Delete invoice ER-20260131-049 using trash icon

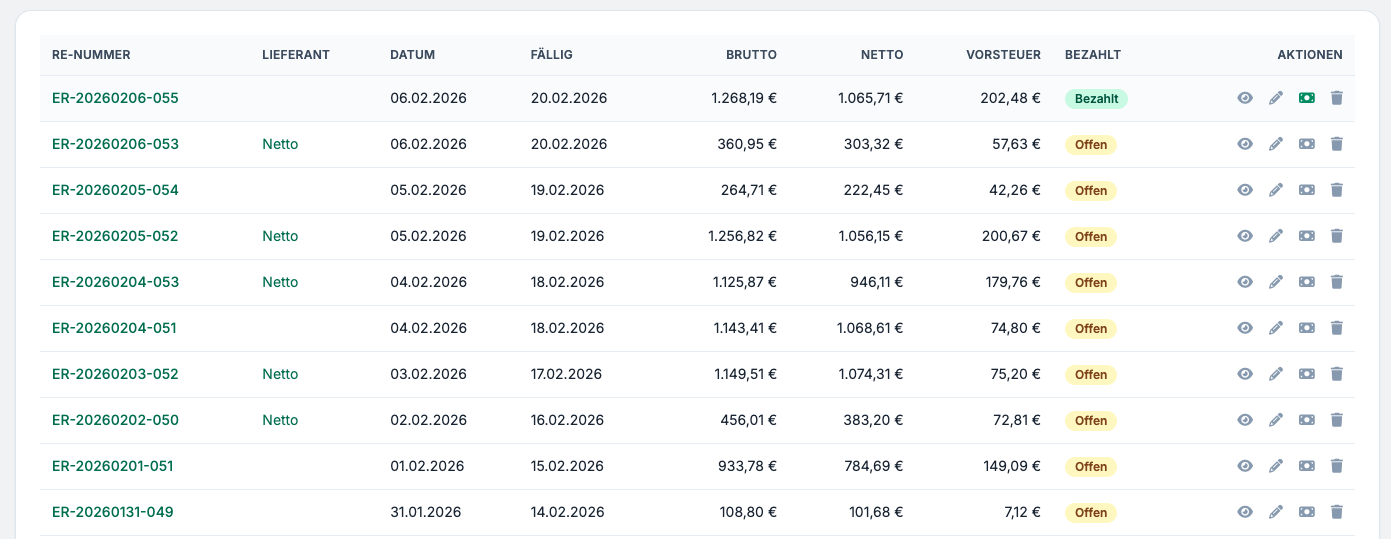[x=1337, y=512]
